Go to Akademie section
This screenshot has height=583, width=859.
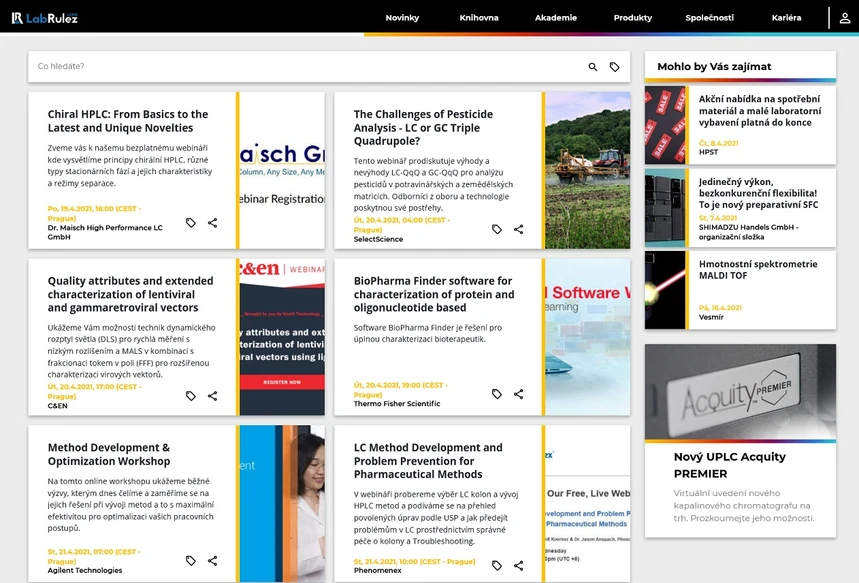(x=556, y=18)
